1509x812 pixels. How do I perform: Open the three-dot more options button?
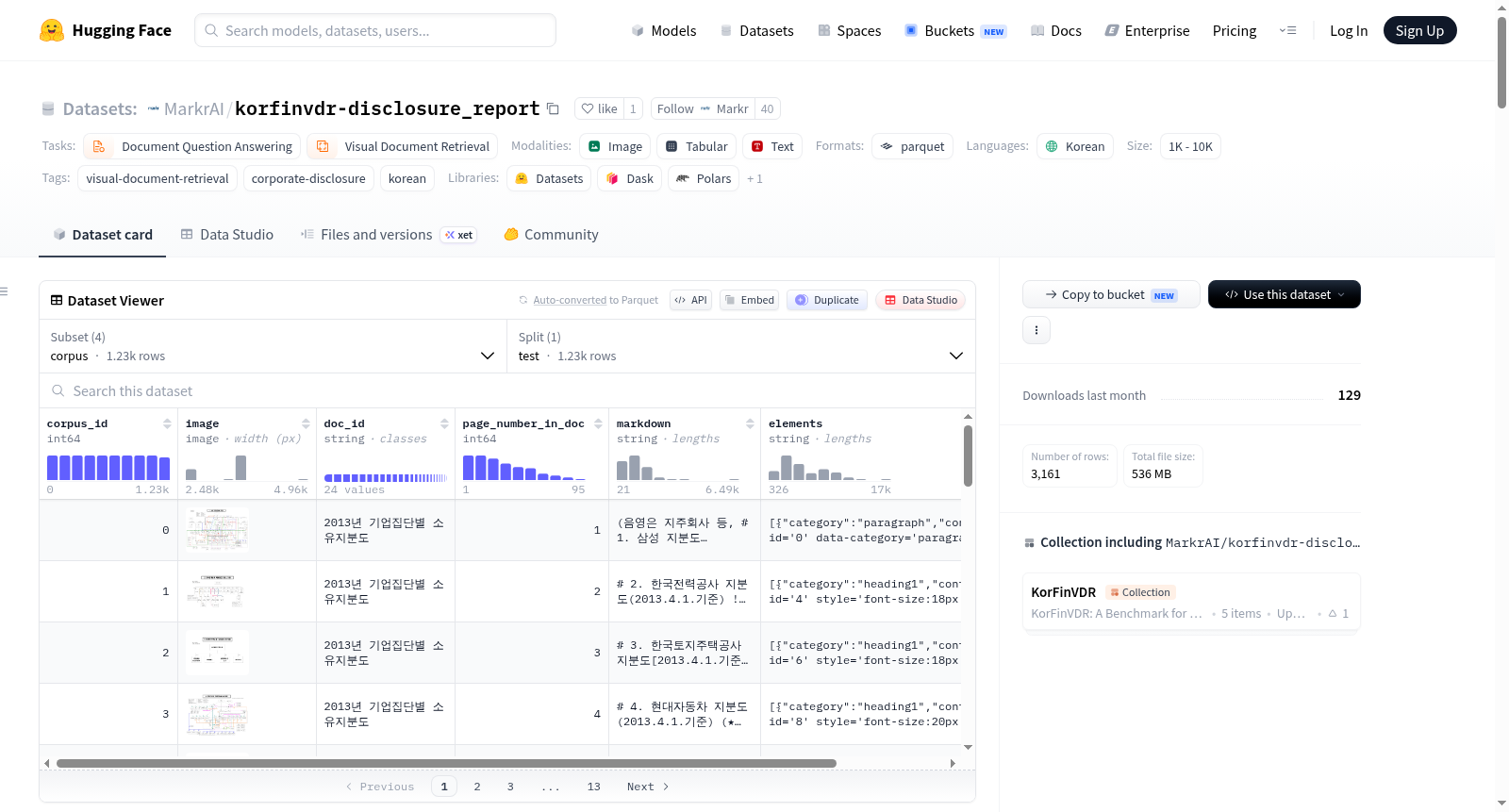[x=1036, y=330]
